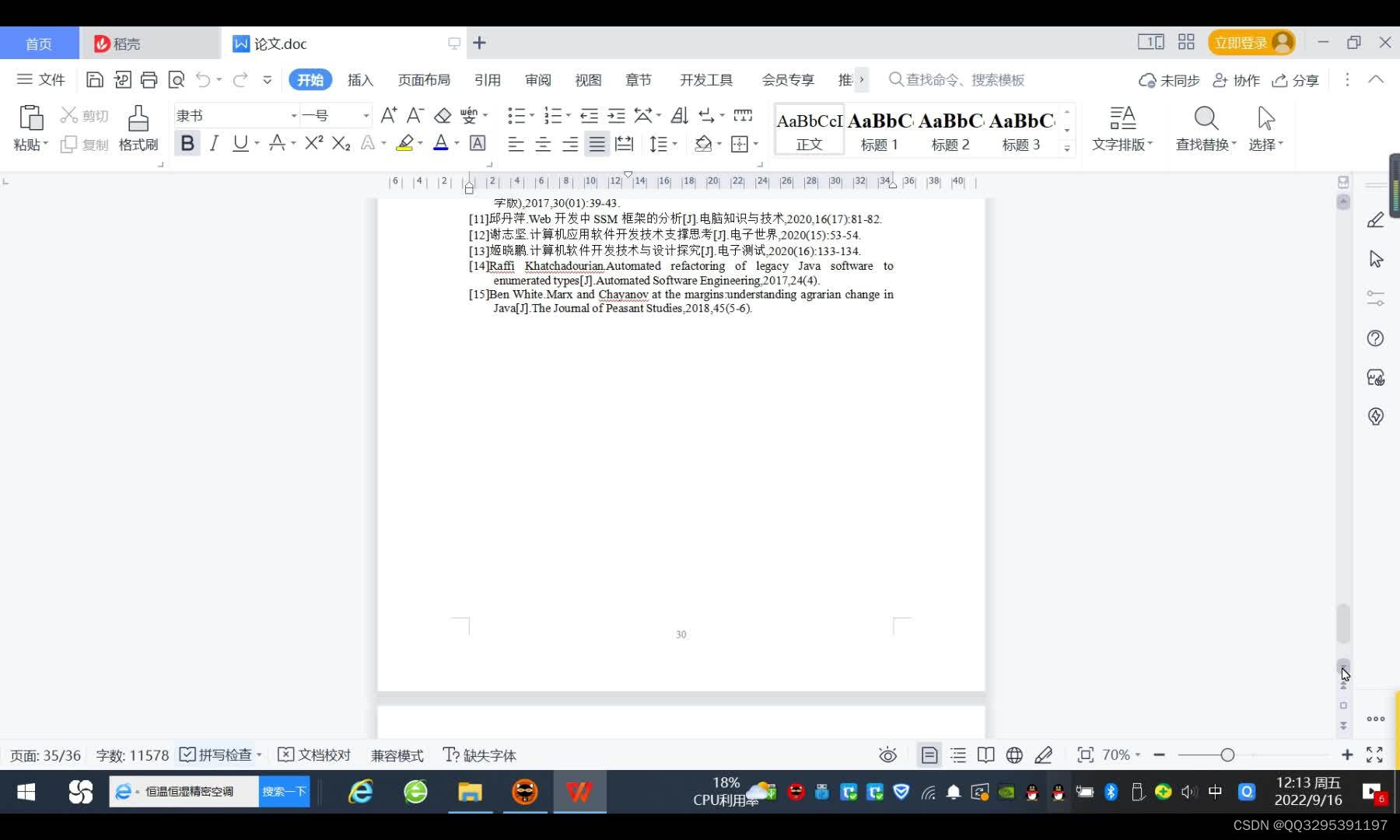
Task: Open the font name dropdown (隶书)
Action: (x=294, y=116)
